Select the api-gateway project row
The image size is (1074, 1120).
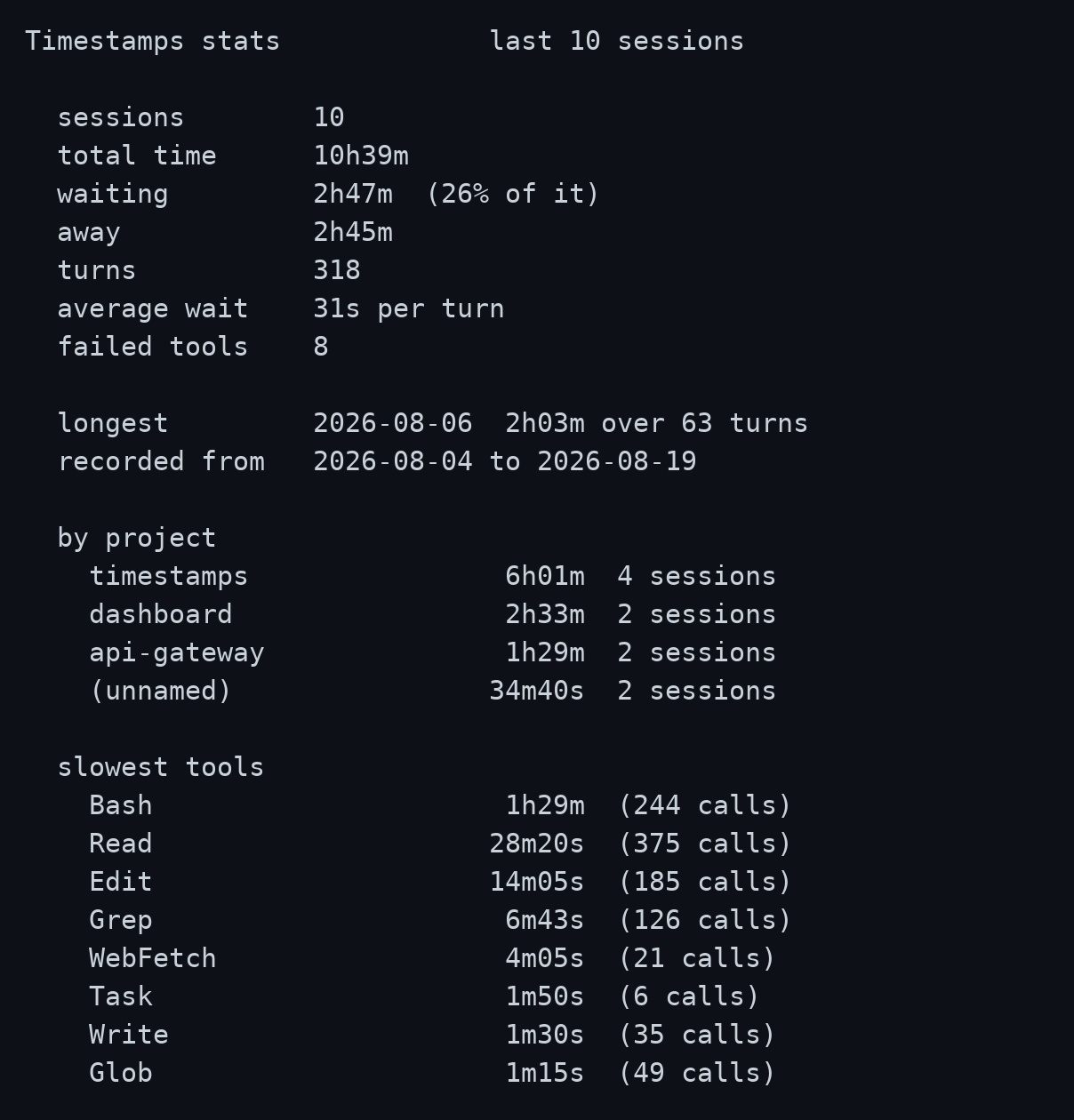(x=433, y=653)
